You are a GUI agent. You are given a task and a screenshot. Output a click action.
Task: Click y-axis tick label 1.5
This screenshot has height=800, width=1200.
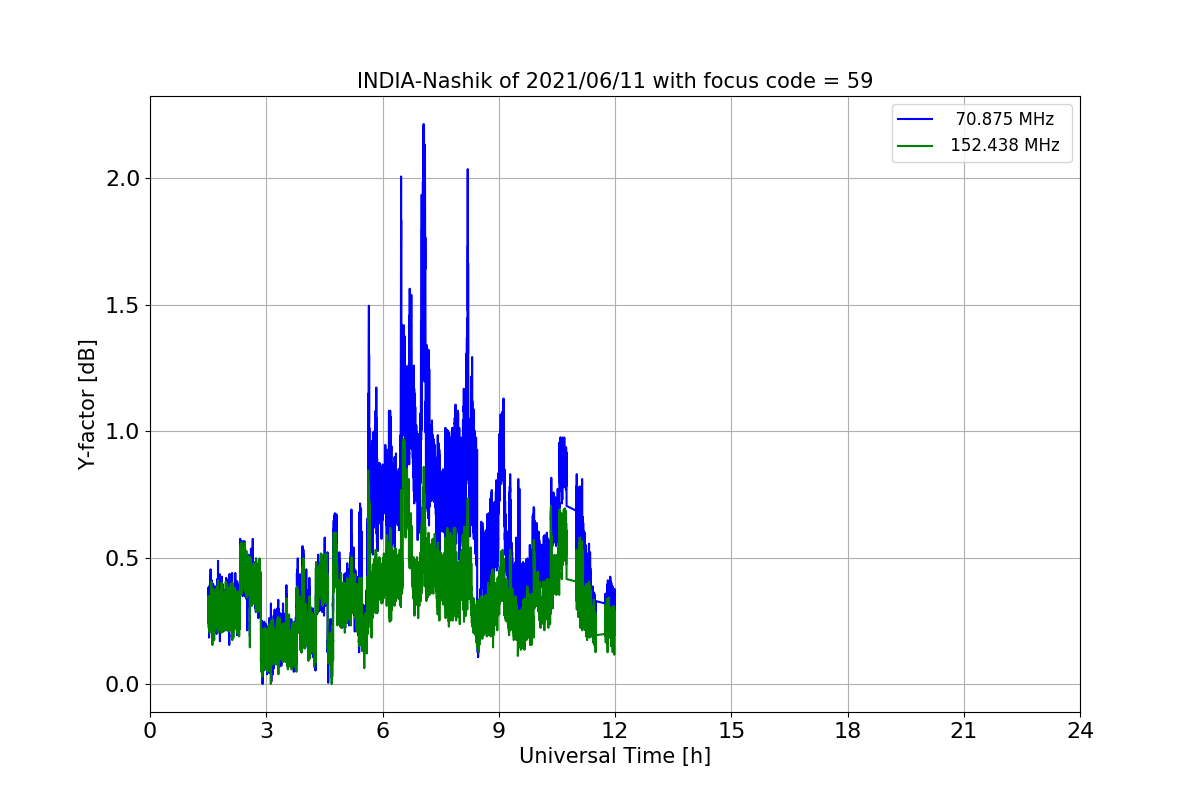pyautogui.click(x=122, y=305)
